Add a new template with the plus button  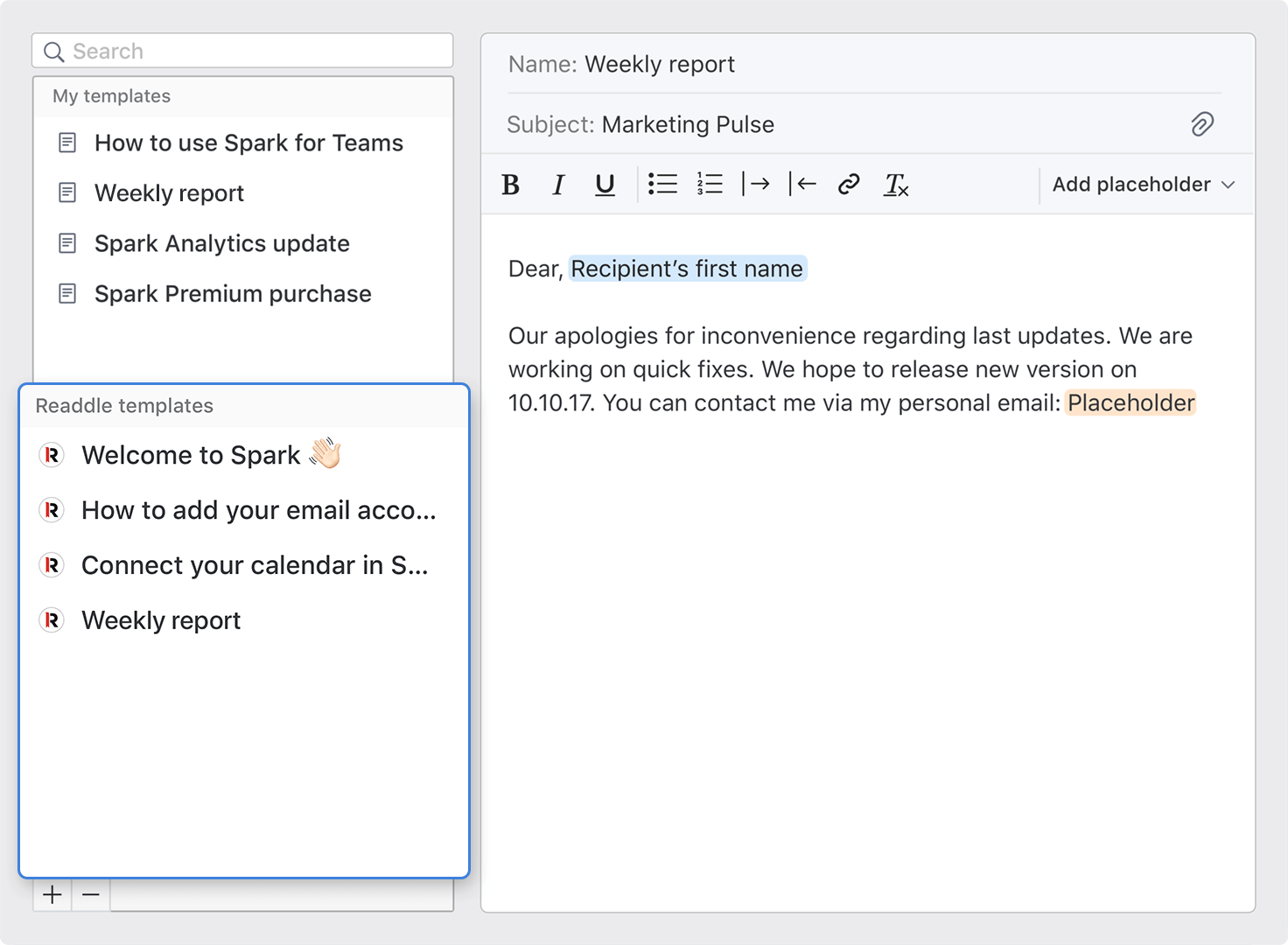[52, 895]
